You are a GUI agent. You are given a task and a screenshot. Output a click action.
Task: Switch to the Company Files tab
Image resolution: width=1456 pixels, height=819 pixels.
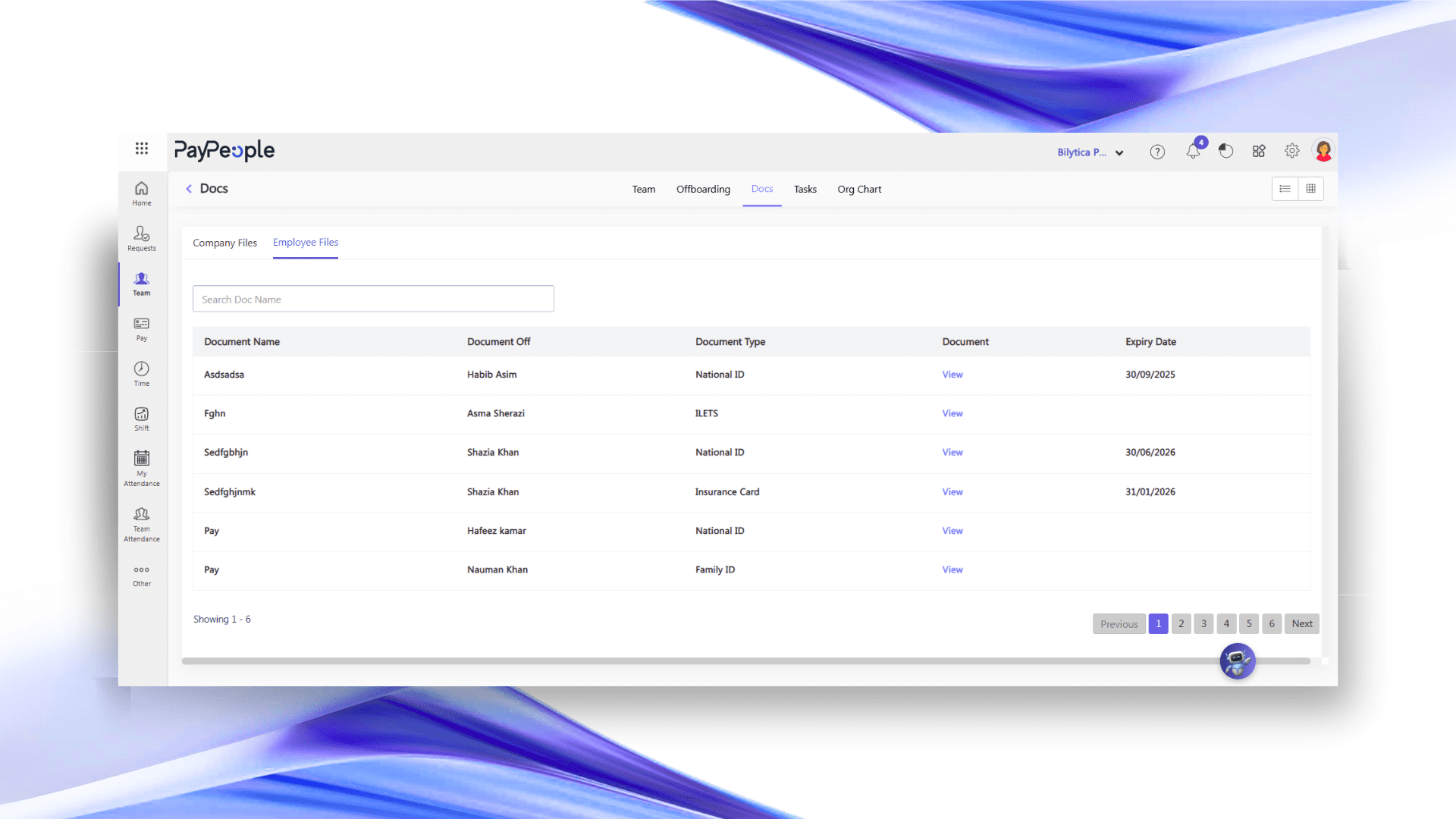(x=224, y=243)
